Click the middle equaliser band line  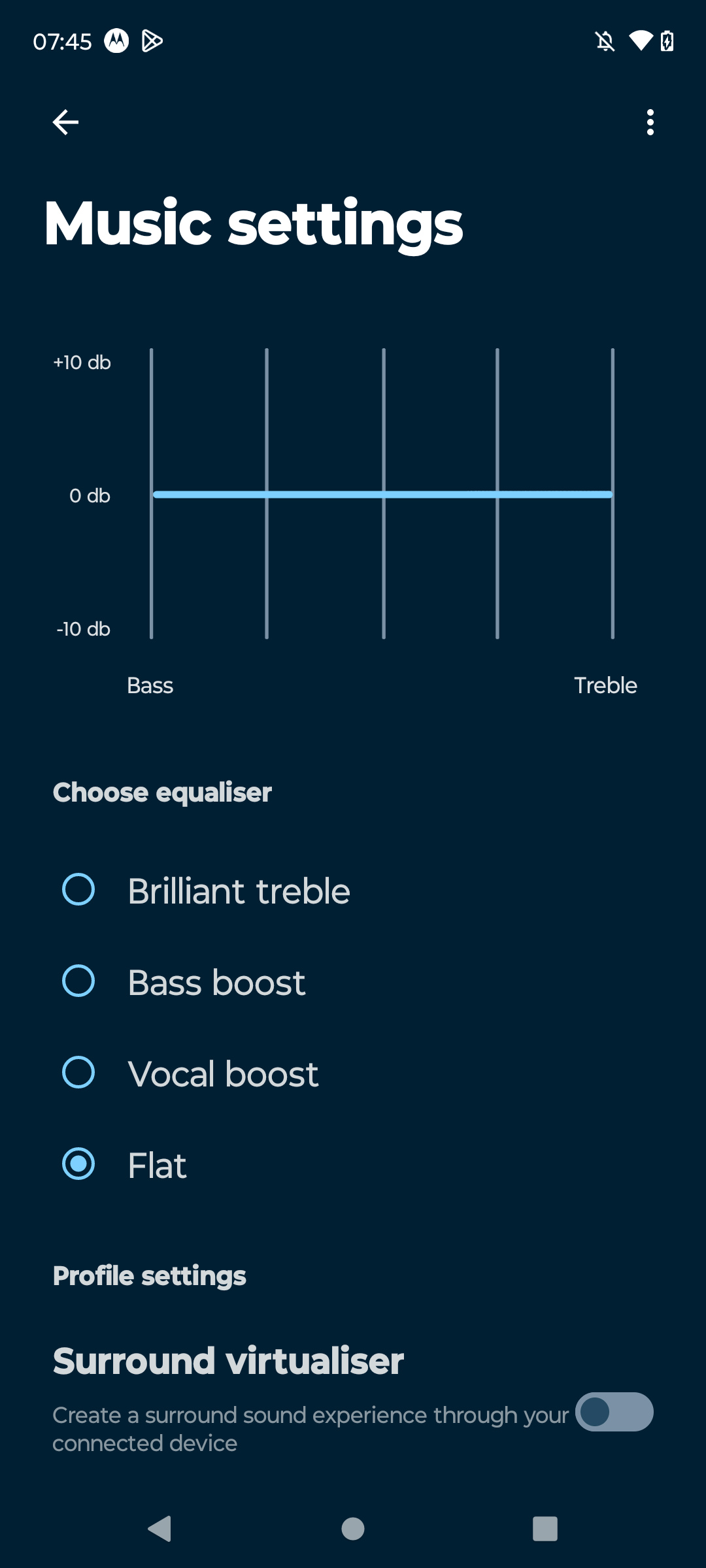point(384,494)
